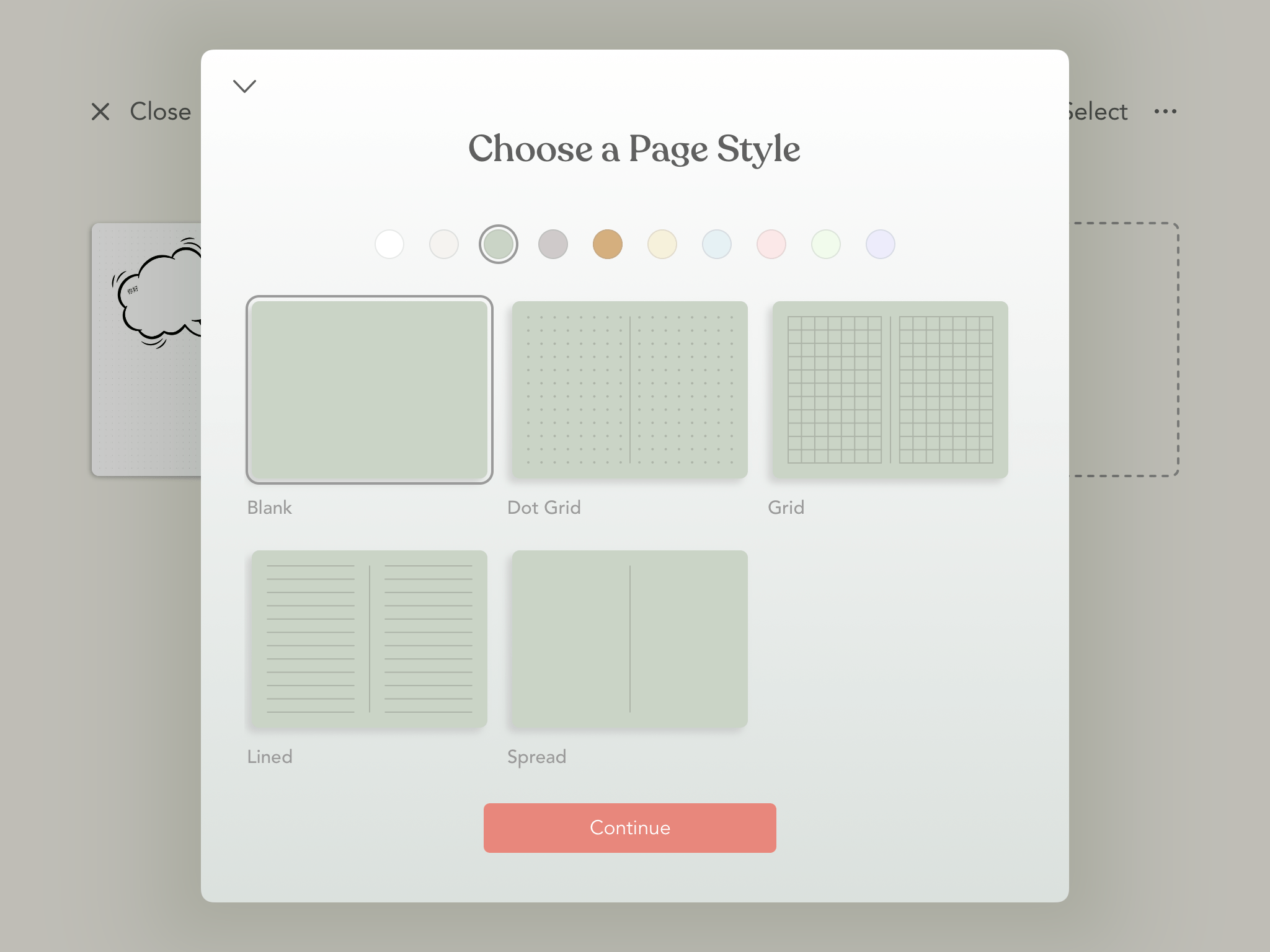Pick the mint green color swatch
1270x952 pixels.
click(x=826, y=244)
